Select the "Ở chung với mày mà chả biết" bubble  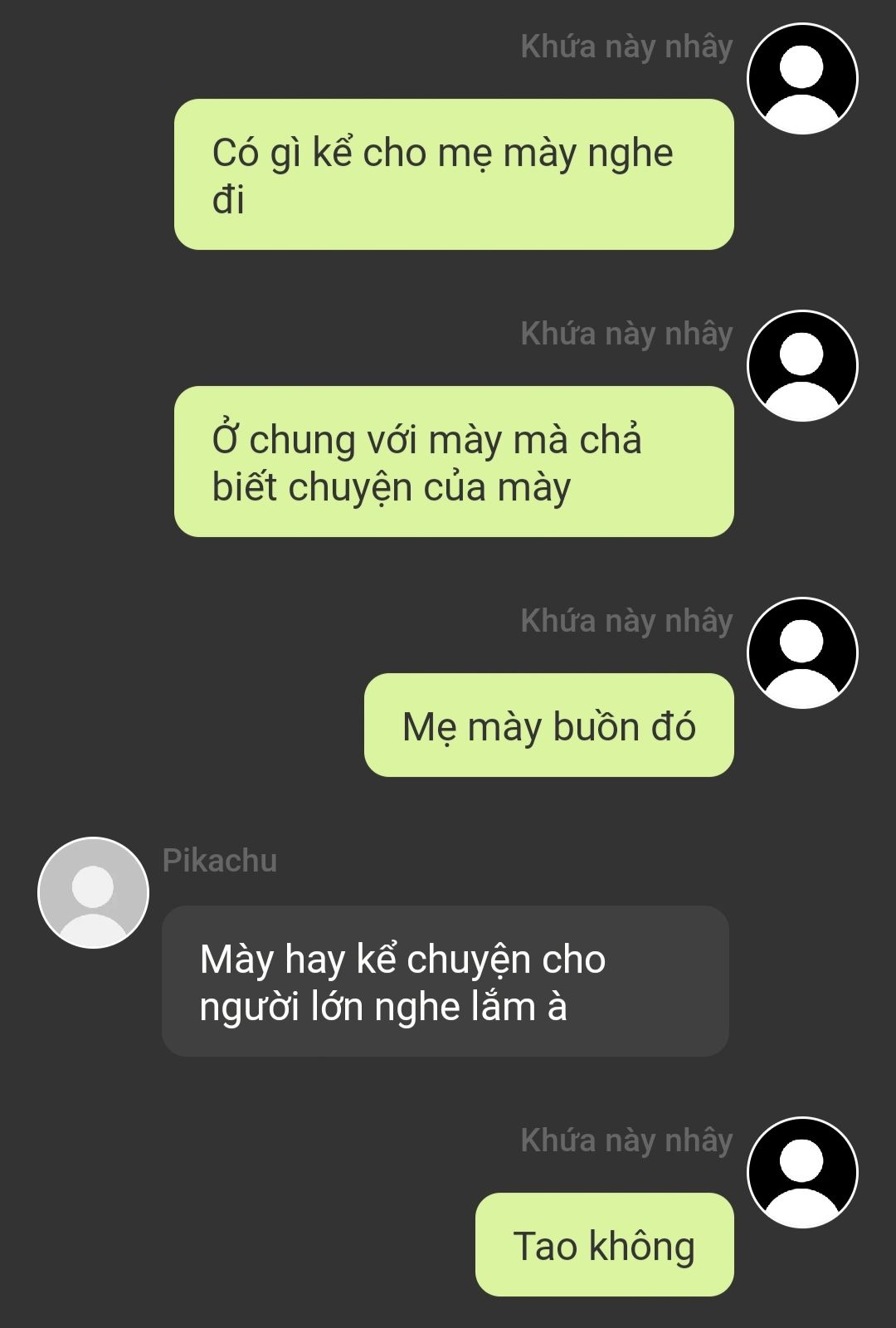(x=454, y=461)
